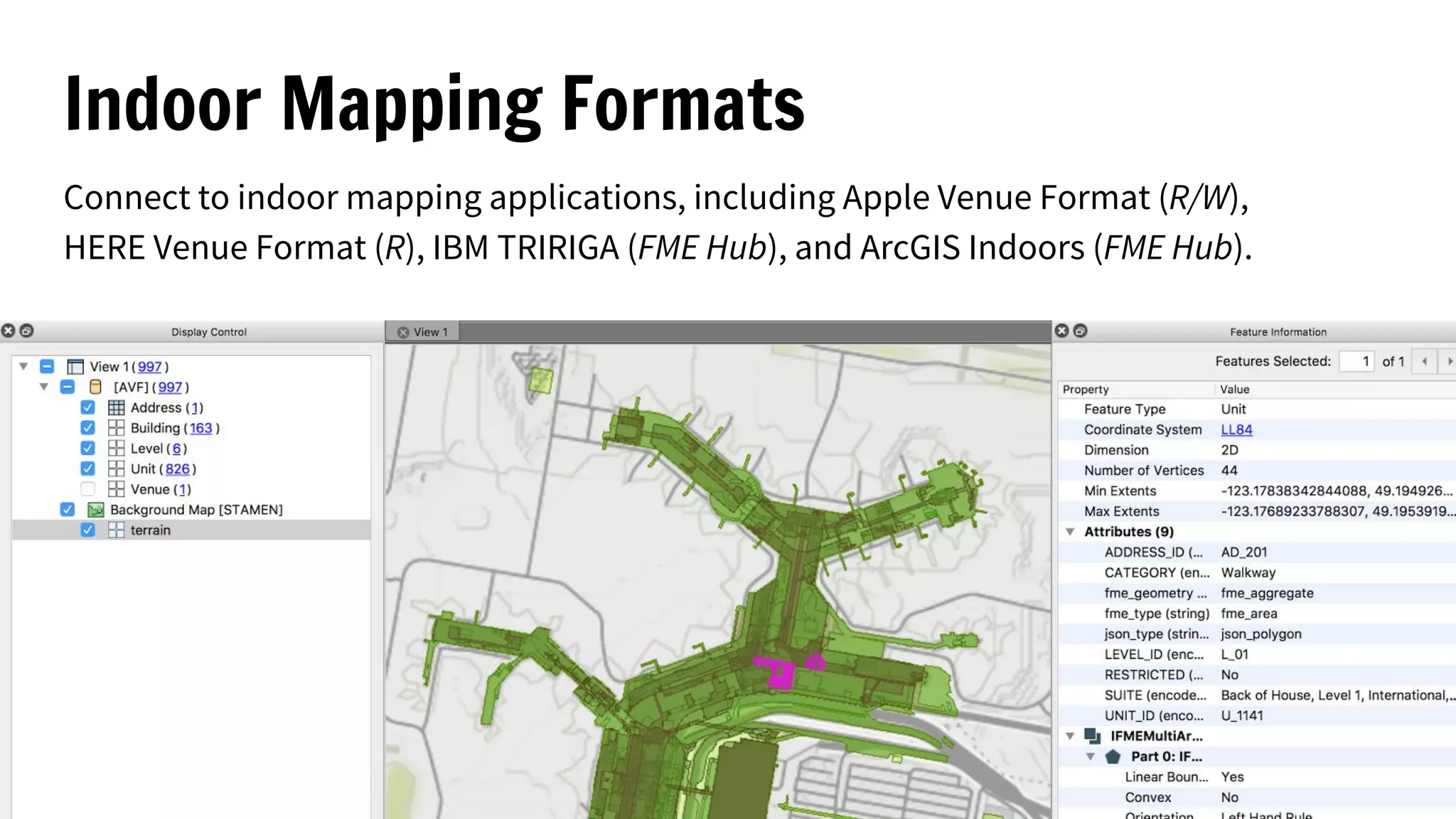Hide the Unit layer
This screenshot has width=1456, height=819.
pyautogui.click(x=87, y=469)
